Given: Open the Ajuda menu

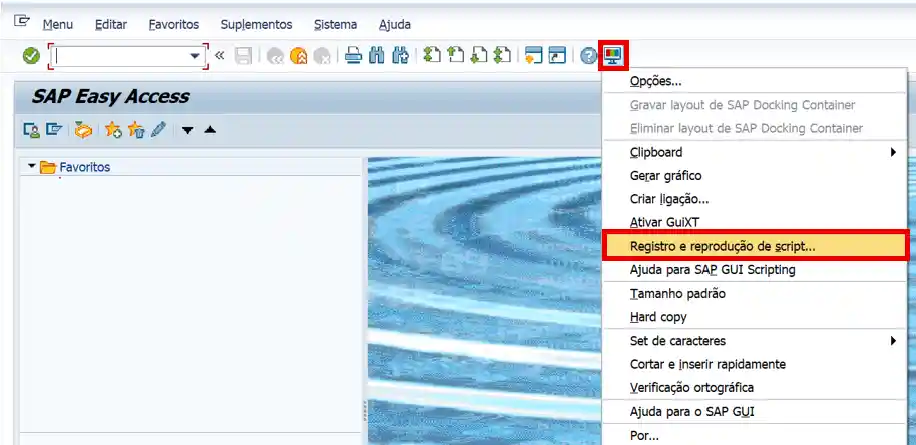Looking at the screenshot, I should tap(395, 25).
